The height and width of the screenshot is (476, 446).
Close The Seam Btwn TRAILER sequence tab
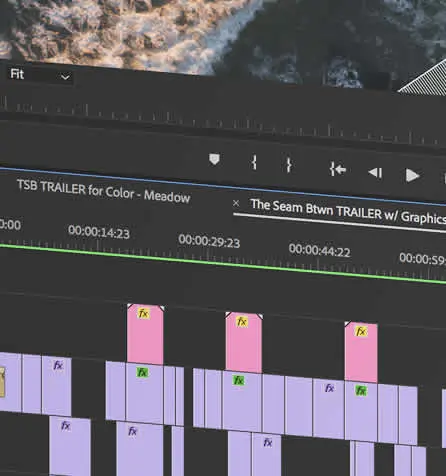(236, 203)
